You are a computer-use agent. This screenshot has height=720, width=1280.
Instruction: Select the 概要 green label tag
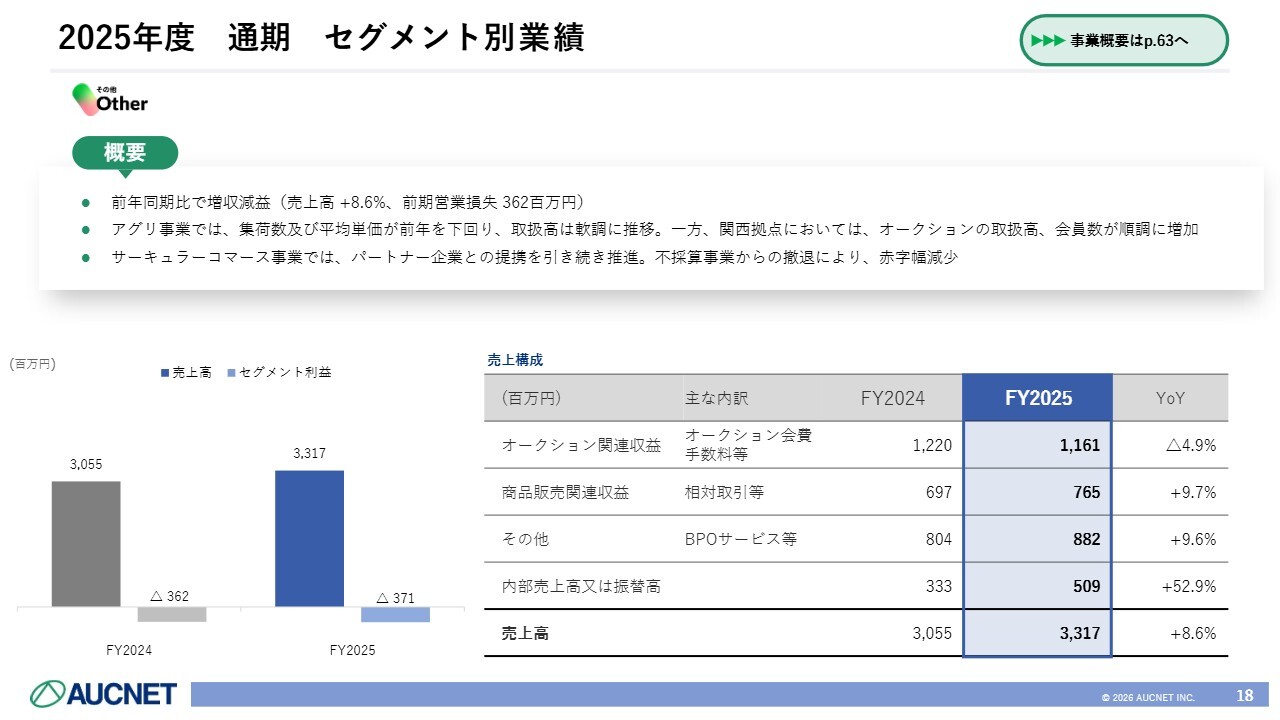[125, 153]
